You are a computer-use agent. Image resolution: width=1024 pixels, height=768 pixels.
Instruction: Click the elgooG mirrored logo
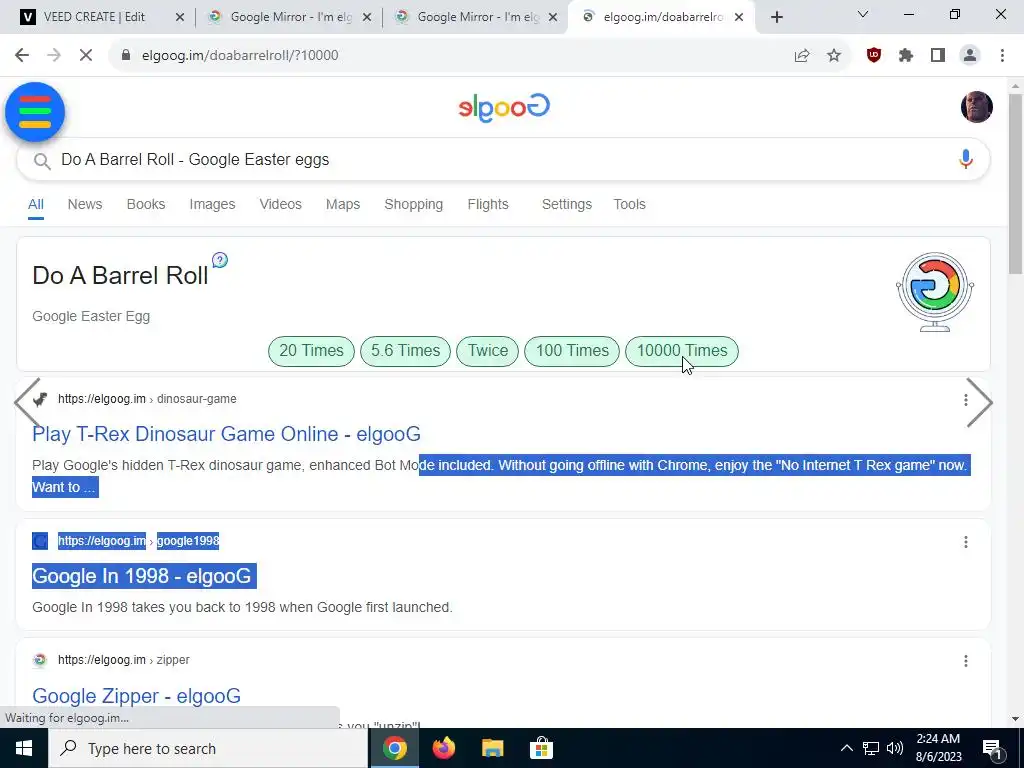click(x=504, y=108)
